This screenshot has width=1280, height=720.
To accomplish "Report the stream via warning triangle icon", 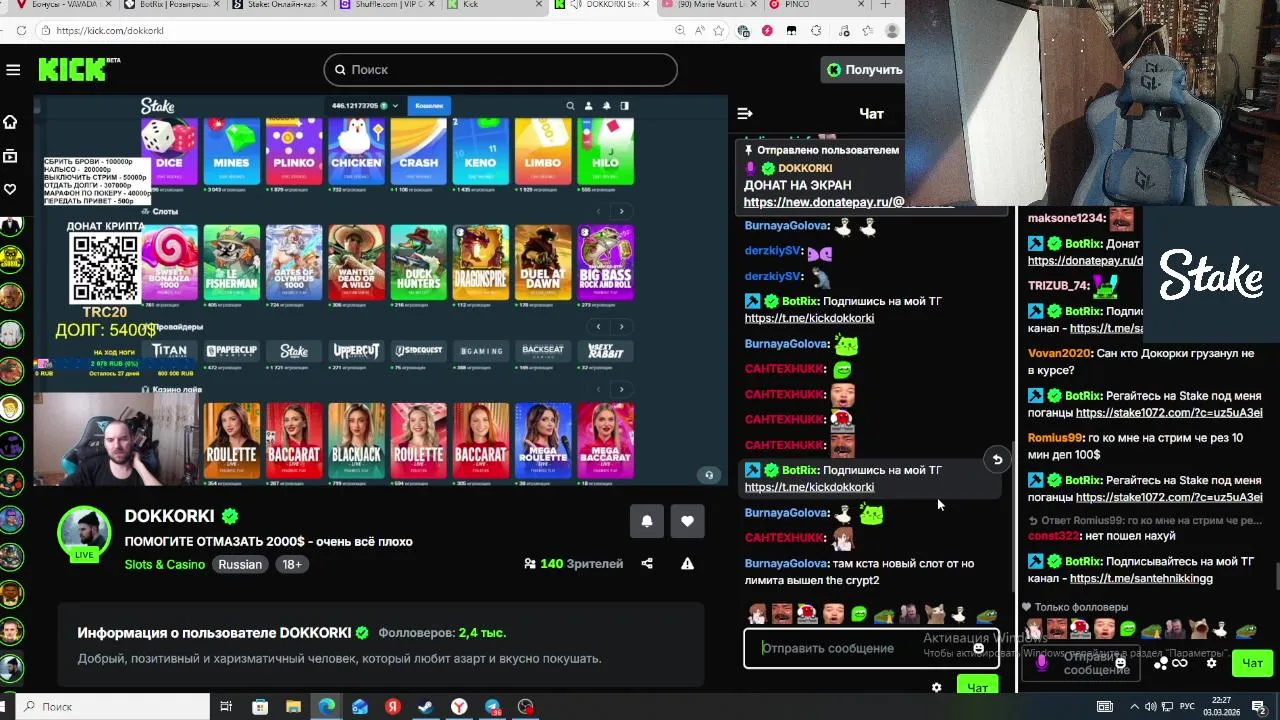I will click(x=687, y=564).
